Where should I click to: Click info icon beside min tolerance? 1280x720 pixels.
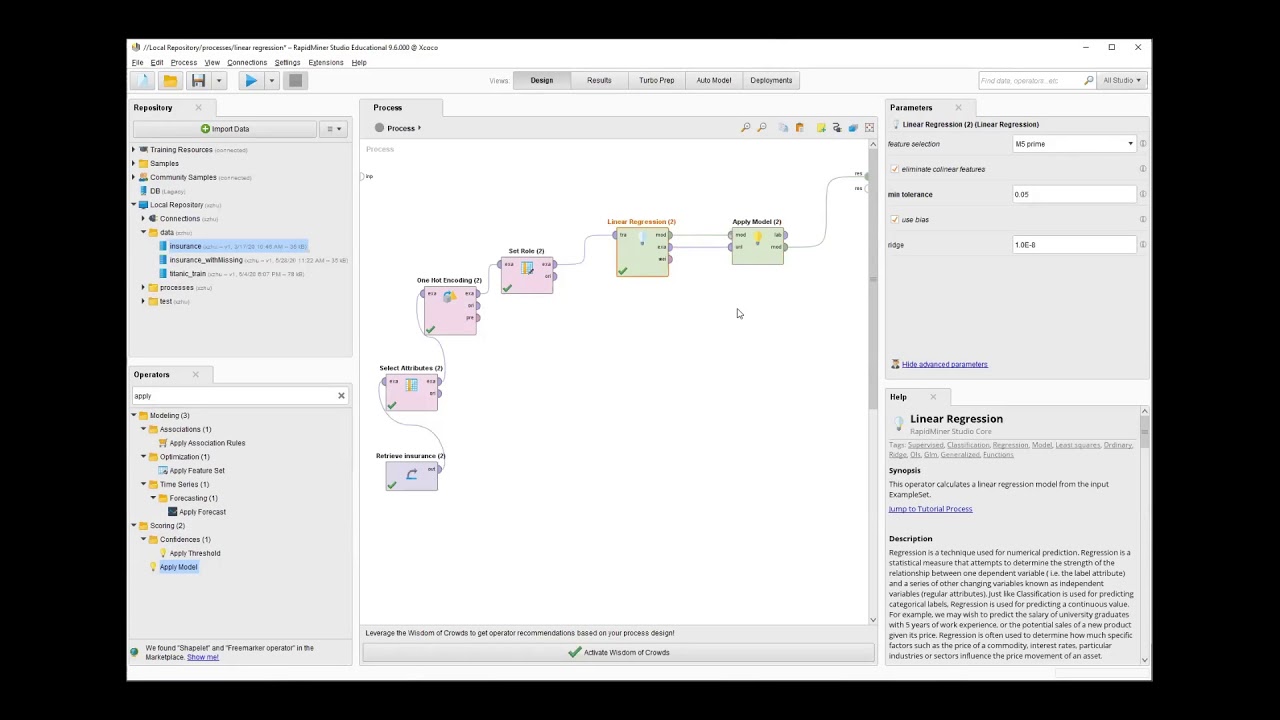[1143, 194]
